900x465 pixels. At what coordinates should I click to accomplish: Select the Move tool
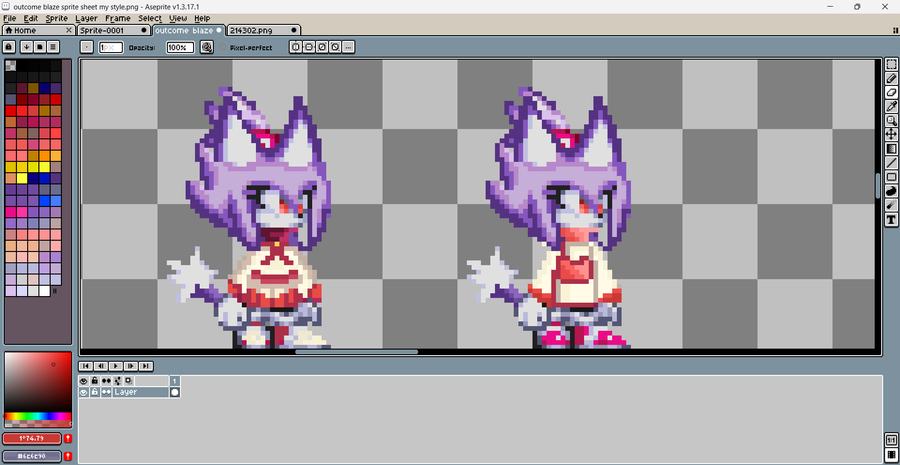point(891,134)
